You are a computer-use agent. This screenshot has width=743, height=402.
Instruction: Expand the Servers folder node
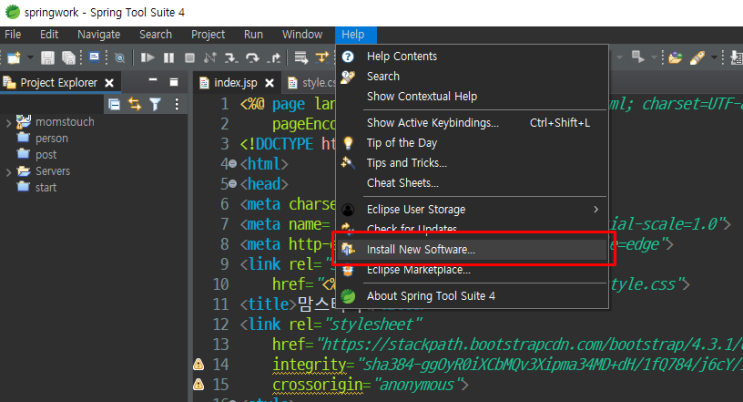click(8, 172)
